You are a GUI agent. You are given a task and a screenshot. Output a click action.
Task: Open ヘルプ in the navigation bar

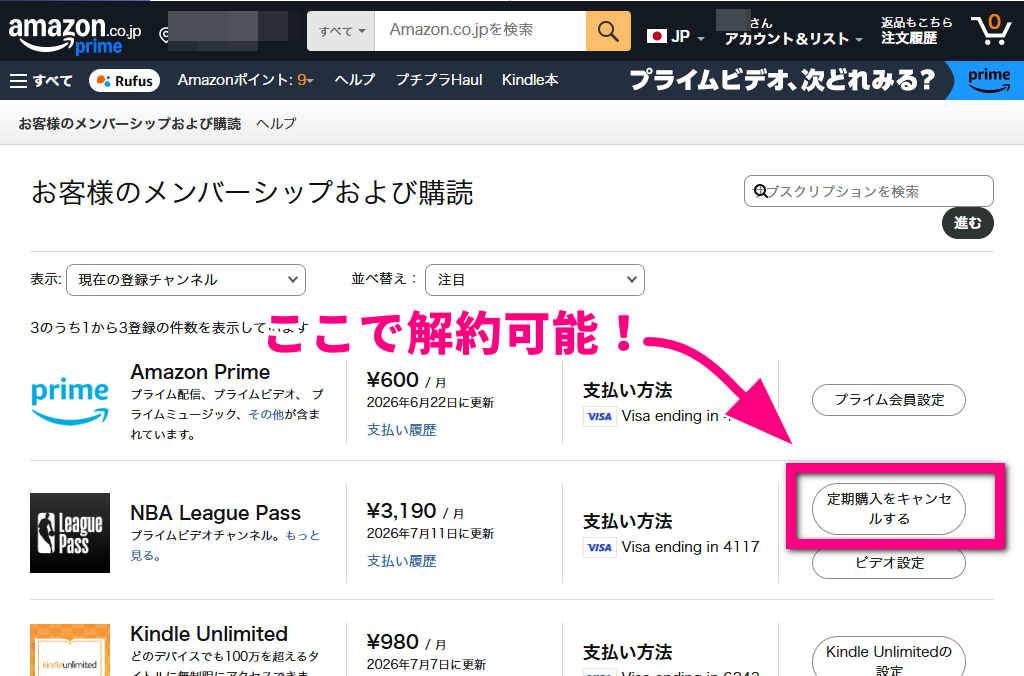(x=355, y=80)
